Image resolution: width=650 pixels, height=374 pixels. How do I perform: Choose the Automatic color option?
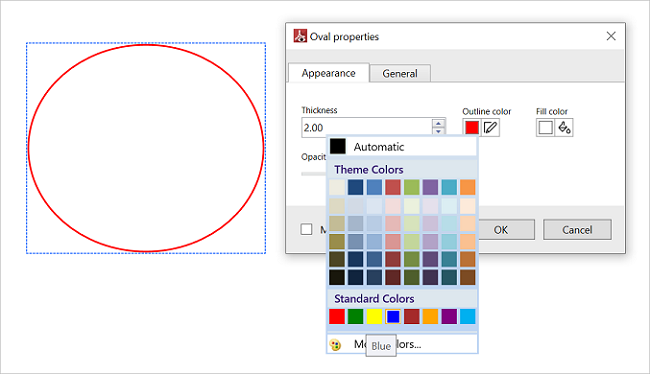pos(402,147)
